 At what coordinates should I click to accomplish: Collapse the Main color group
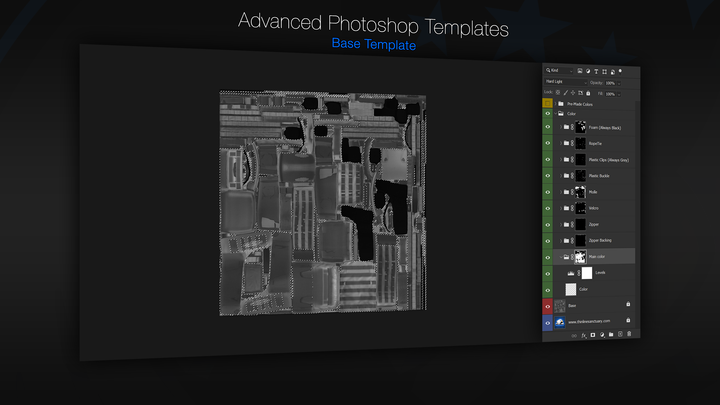561,257
